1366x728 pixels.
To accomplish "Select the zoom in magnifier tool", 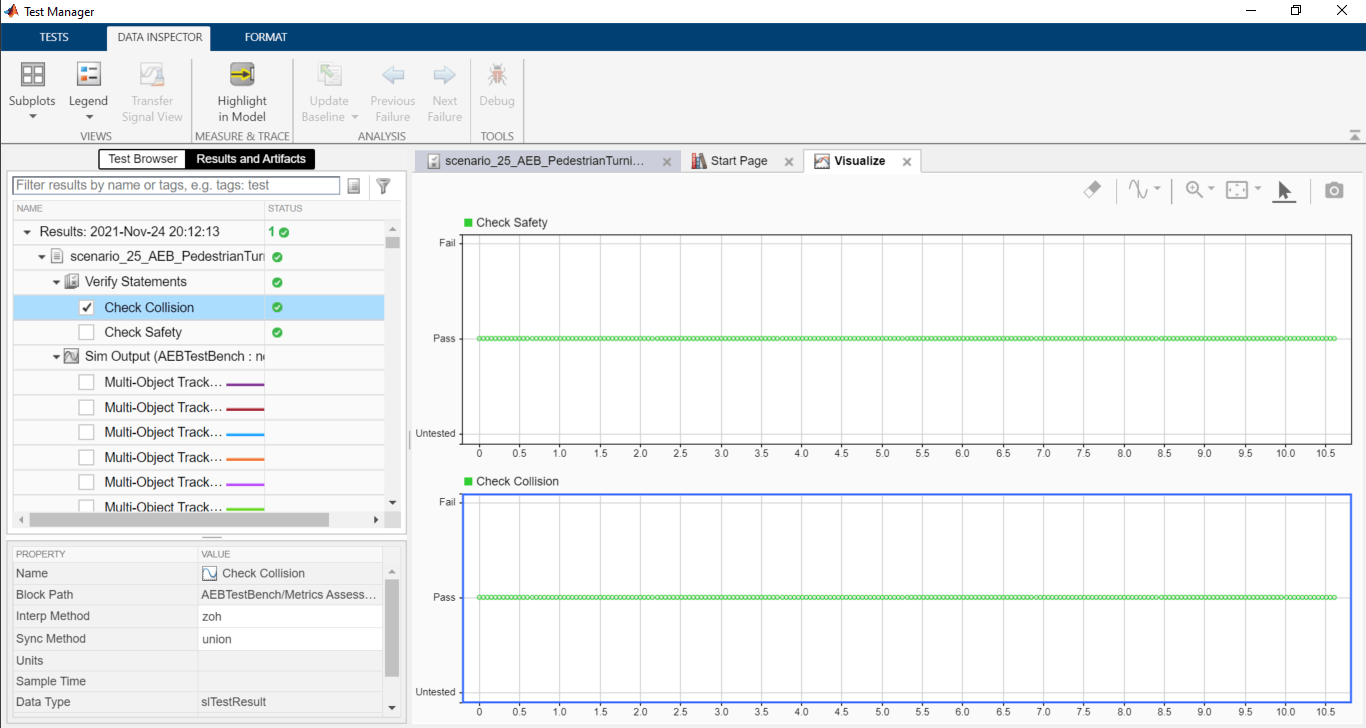I will (1193, 190).
